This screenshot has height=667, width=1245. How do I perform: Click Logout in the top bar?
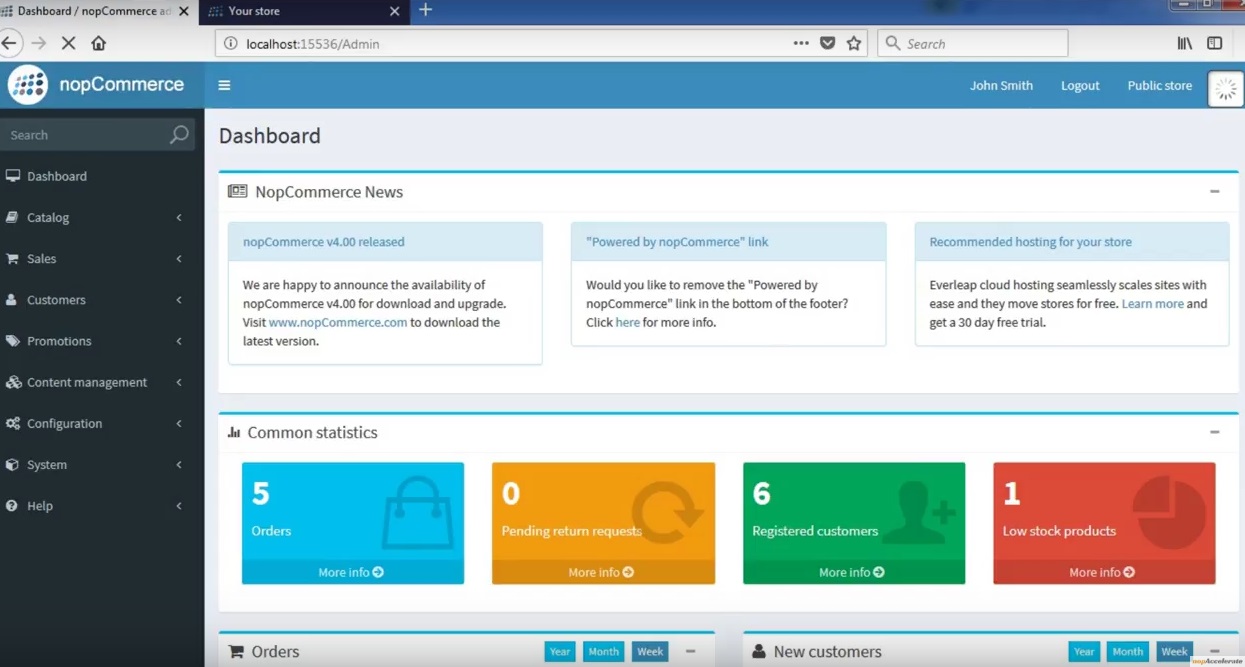1080,85
